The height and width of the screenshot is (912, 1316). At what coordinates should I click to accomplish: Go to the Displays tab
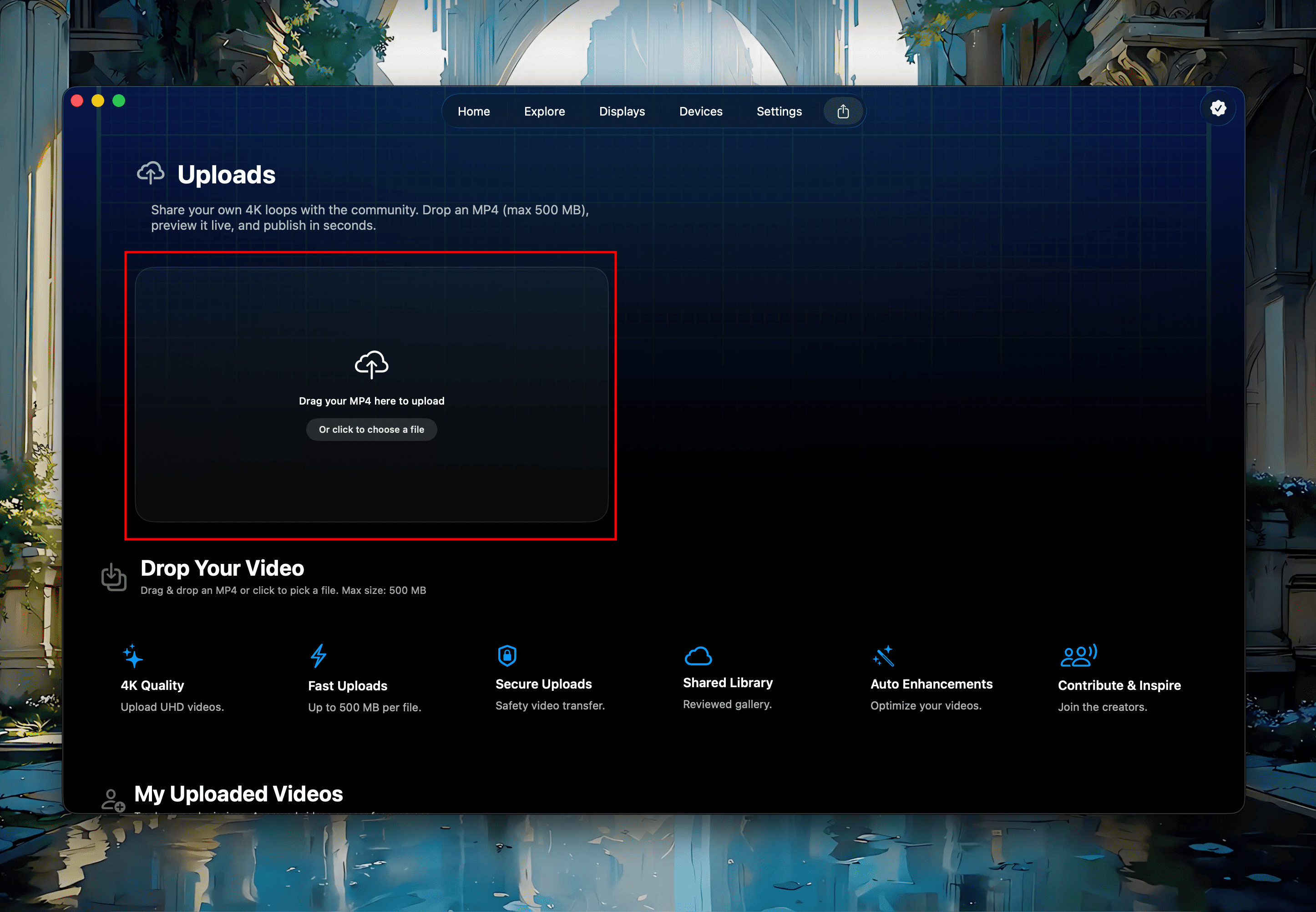pos(622,111)
